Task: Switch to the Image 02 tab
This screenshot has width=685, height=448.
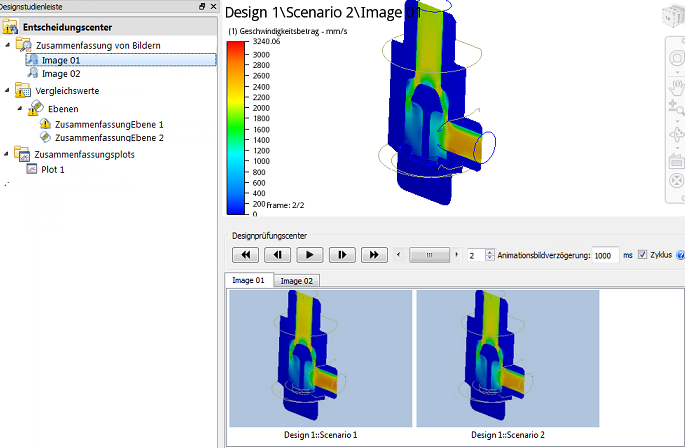Action: click(x=297, y=281)
